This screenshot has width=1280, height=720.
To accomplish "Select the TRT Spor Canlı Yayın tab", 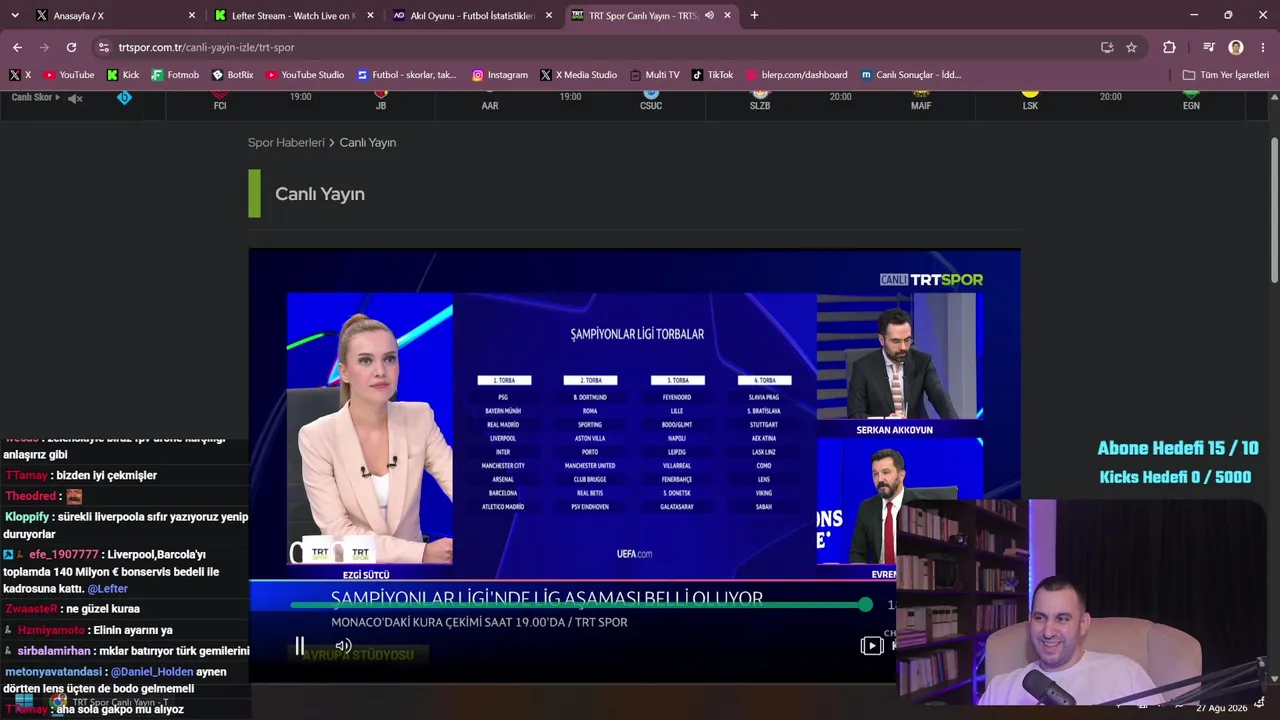I will (652, 15).
